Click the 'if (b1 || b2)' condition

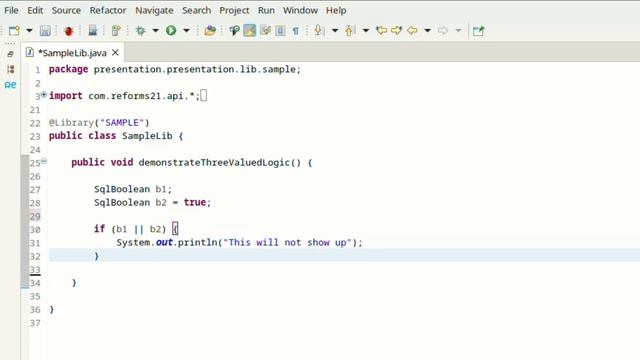[130, 229]
